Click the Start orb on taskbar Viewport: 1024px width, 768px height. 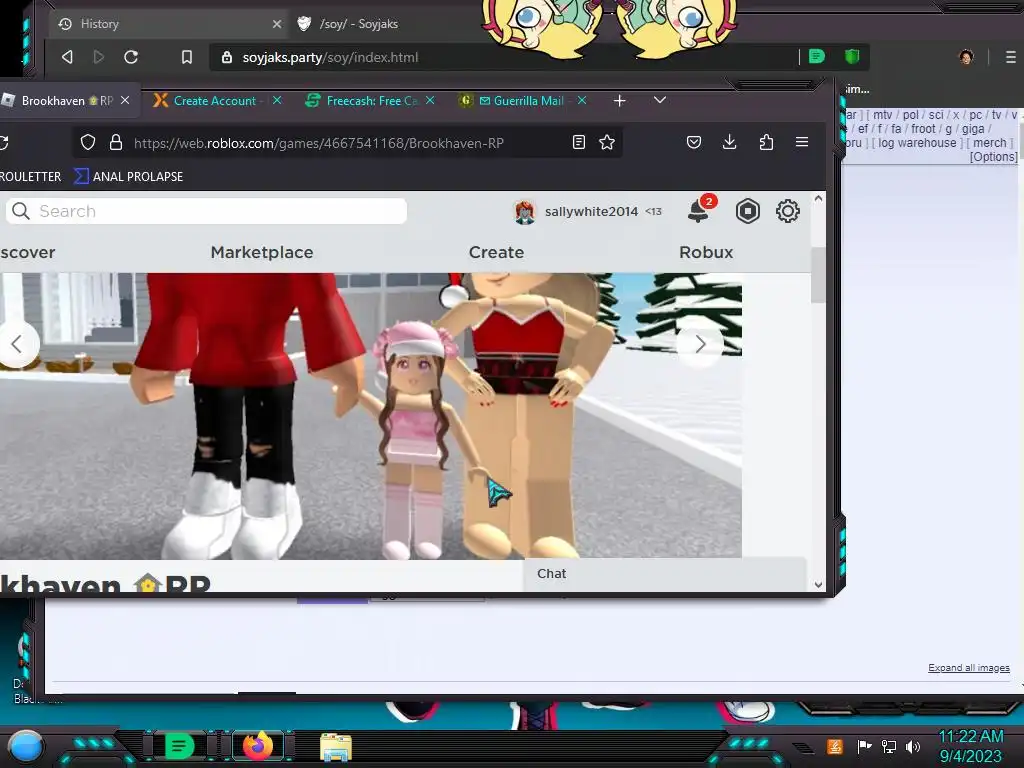click(26, 746)
